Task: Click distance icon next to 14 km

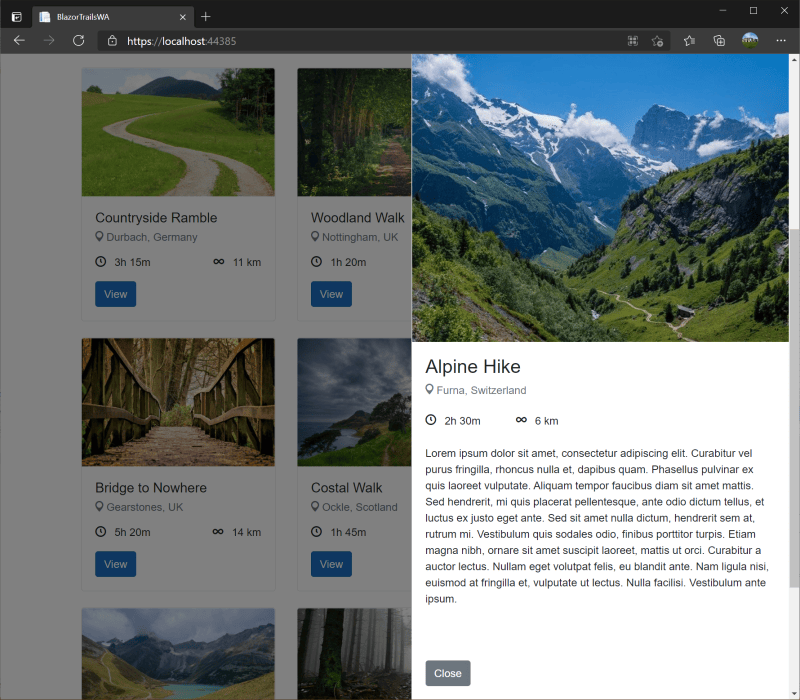Action: pyautogui.click(x=218, y=532)
